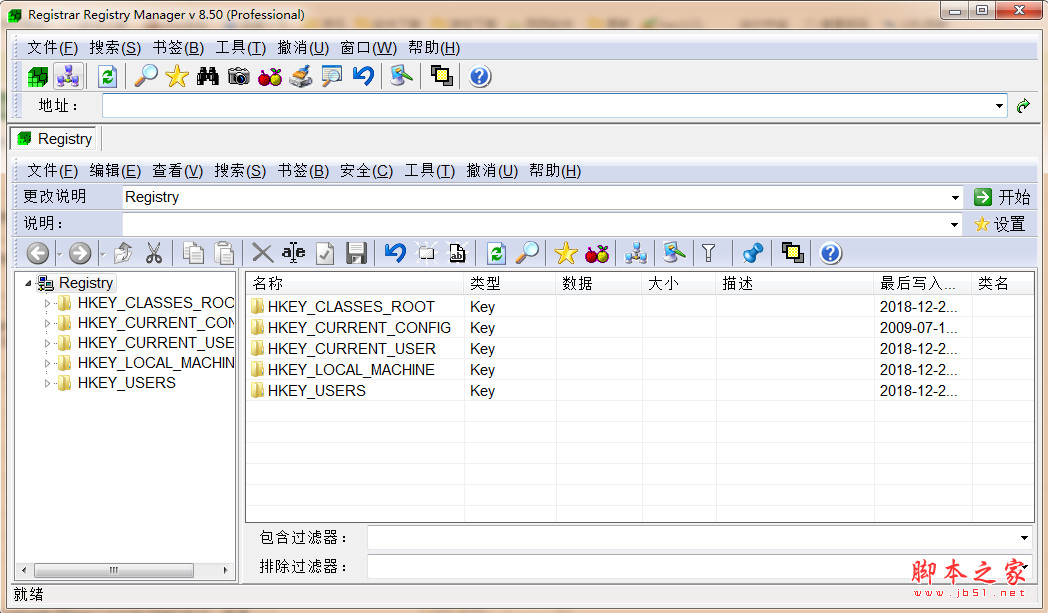Click the new ab value icon
This screenshot has height=613, width=1048.
pos(458,253)
